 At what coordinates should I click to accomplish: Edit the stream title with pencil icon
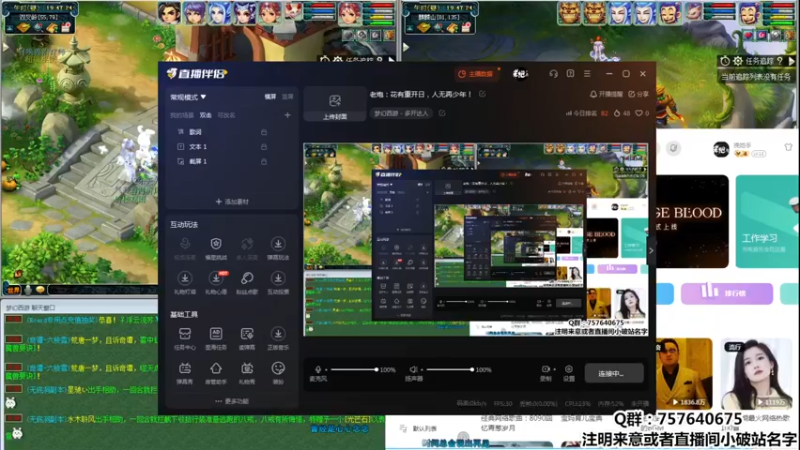(482, 94)
